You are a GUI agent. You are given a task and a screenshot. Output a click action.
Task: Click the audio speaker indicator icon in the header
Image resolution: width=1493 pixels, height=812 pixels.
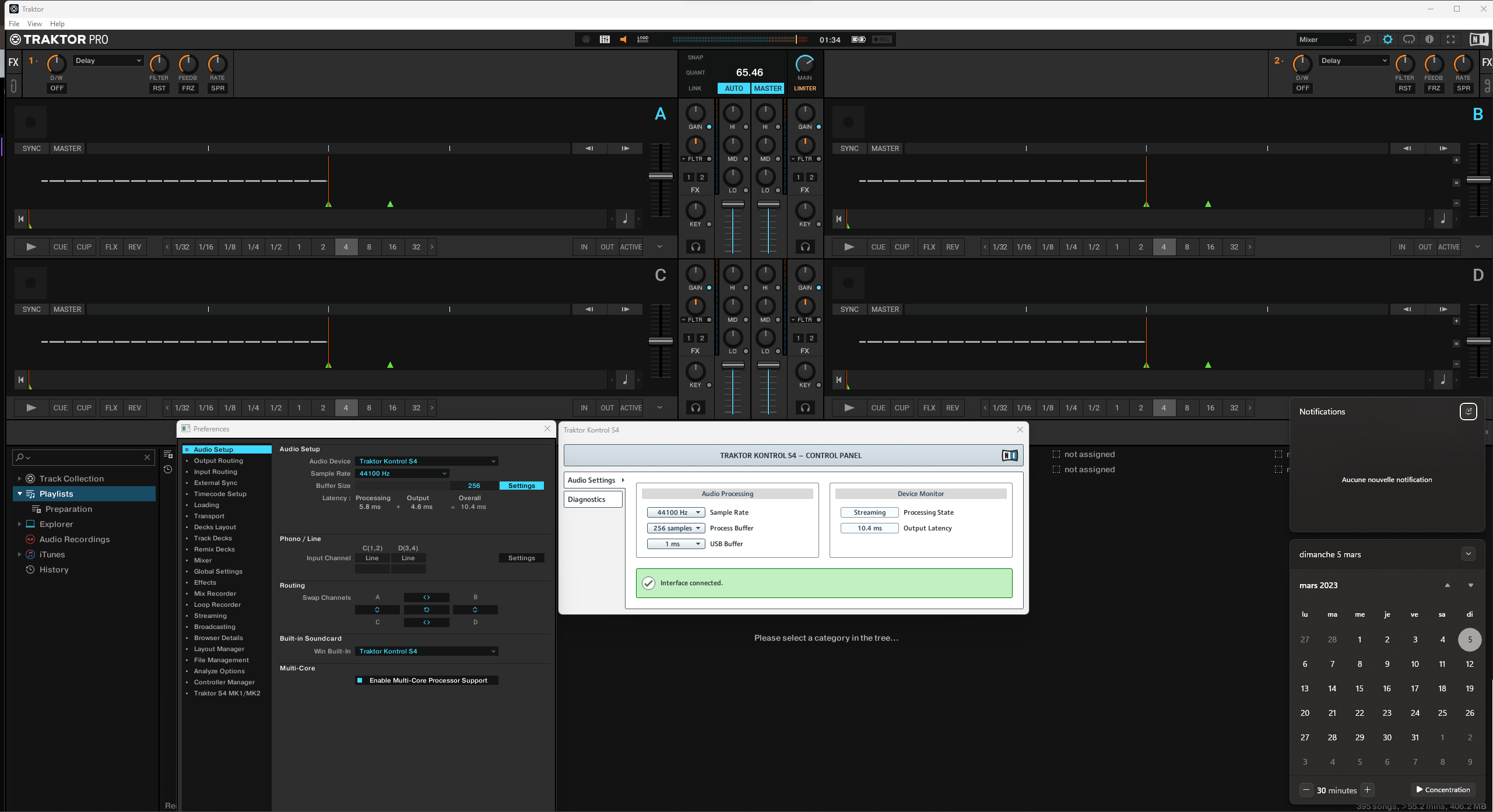pos(623,39)
